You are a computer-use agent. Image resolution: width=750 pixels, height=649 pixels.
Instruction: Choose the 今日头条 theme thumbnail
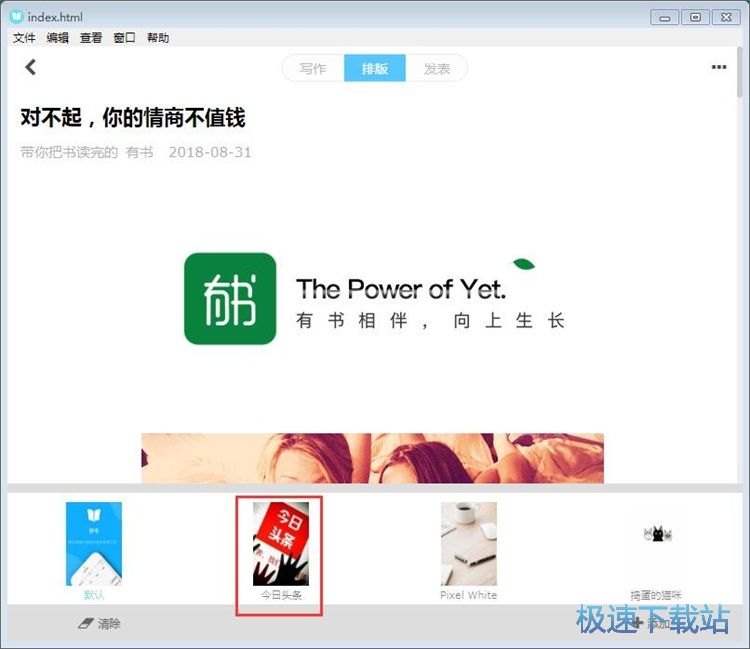click(281, 544)
